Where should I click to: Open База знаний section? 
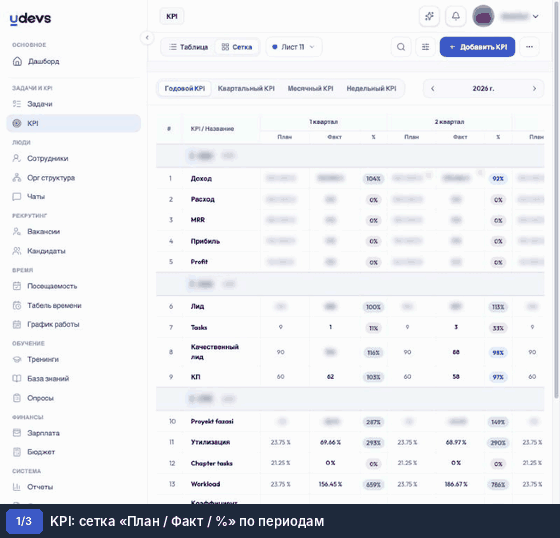pos(48,378)
